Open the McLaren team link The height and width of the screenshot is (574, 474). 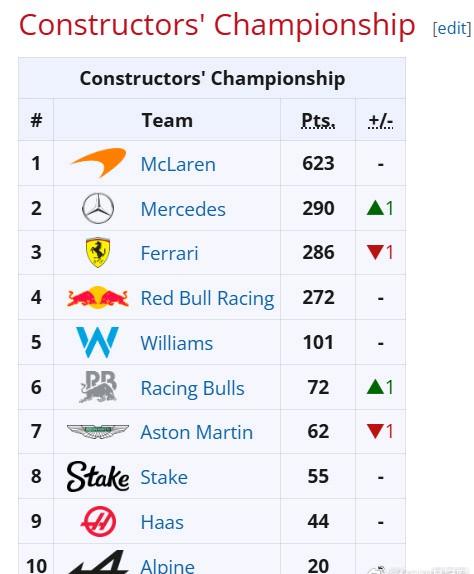pos(178,164)
